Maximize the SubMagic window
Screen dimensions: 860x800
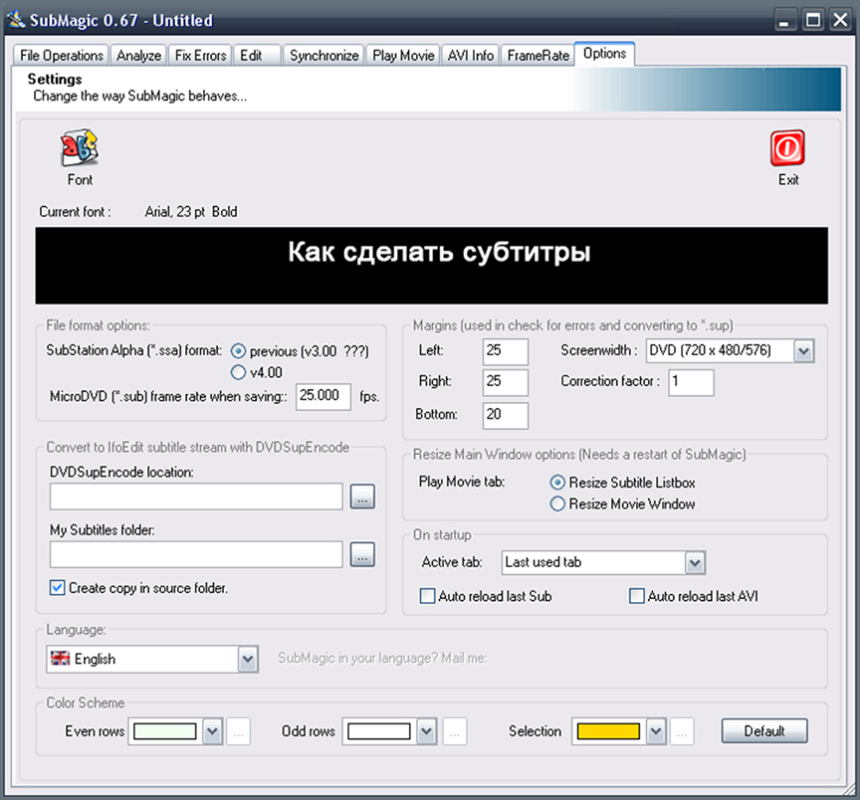813,20
